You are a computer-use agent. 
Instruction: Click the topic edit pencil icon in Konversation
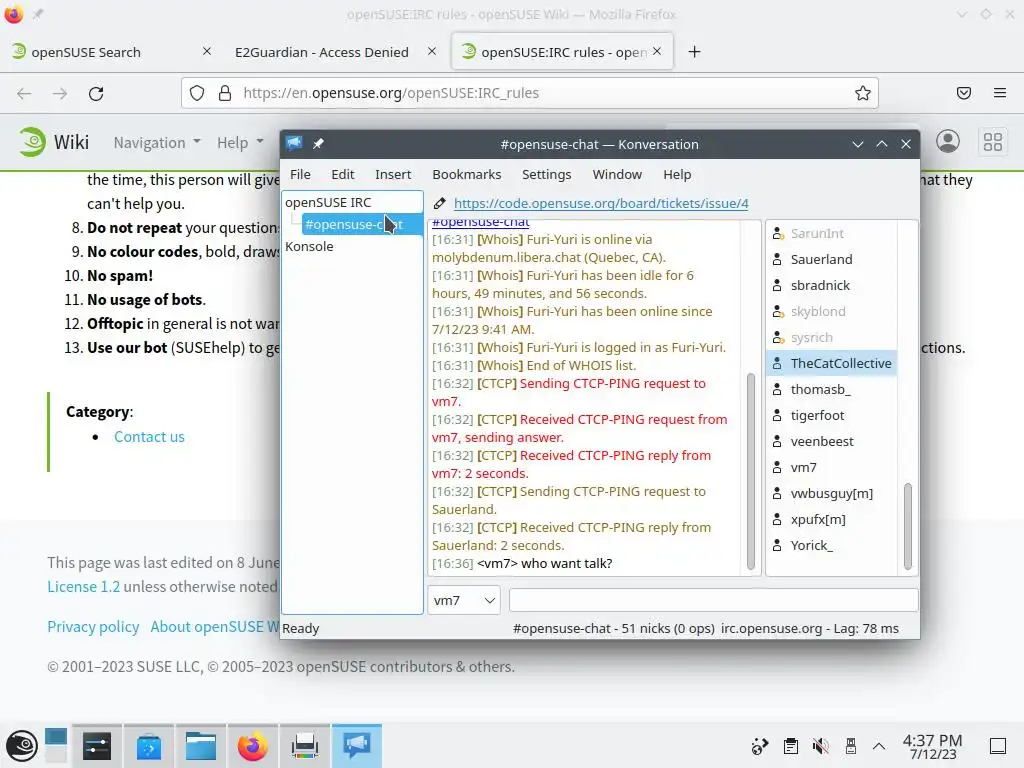440,203
